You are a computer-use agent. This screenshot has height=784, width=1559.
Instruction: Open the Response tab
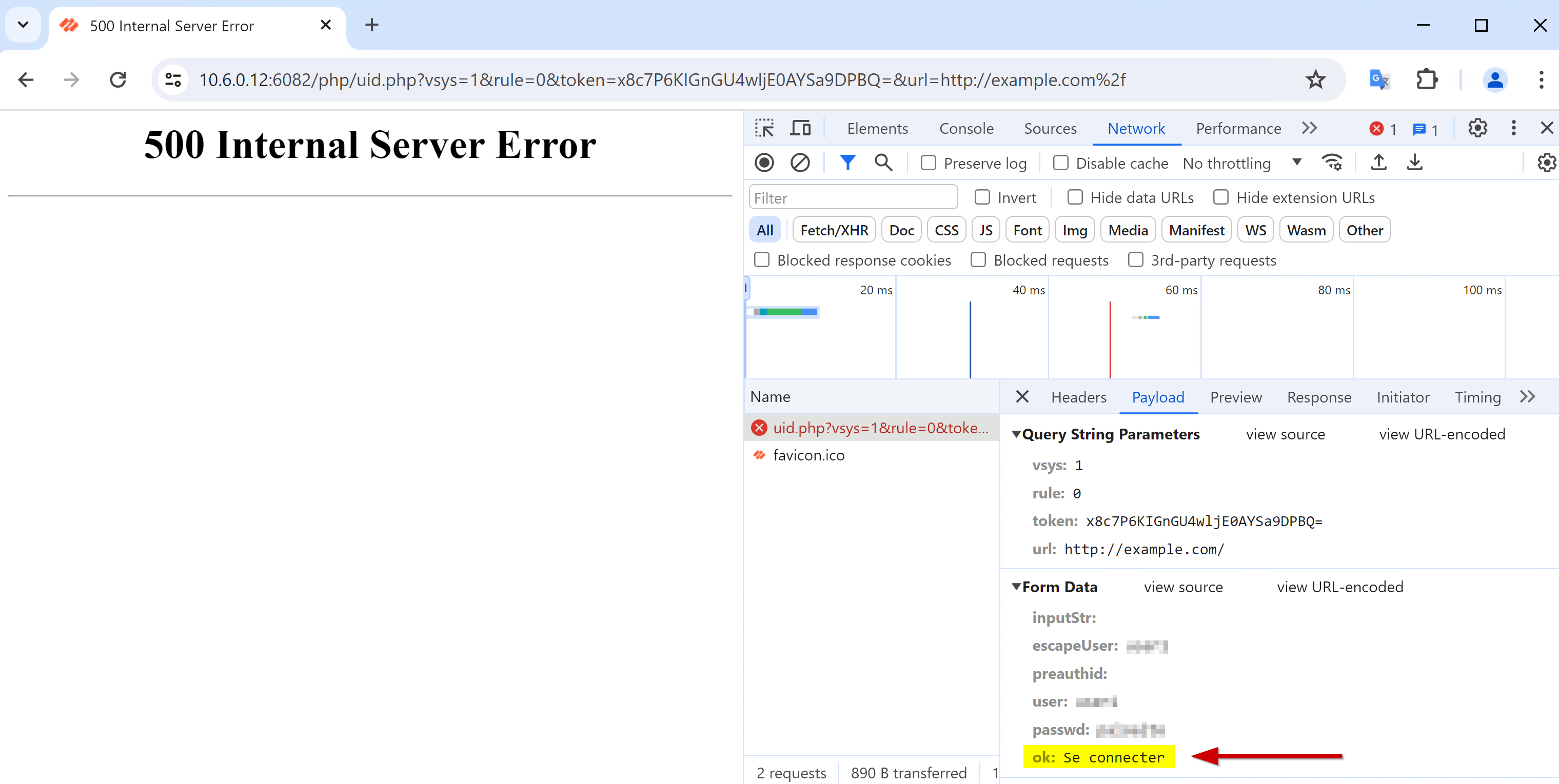click(x=1319, y=397)
